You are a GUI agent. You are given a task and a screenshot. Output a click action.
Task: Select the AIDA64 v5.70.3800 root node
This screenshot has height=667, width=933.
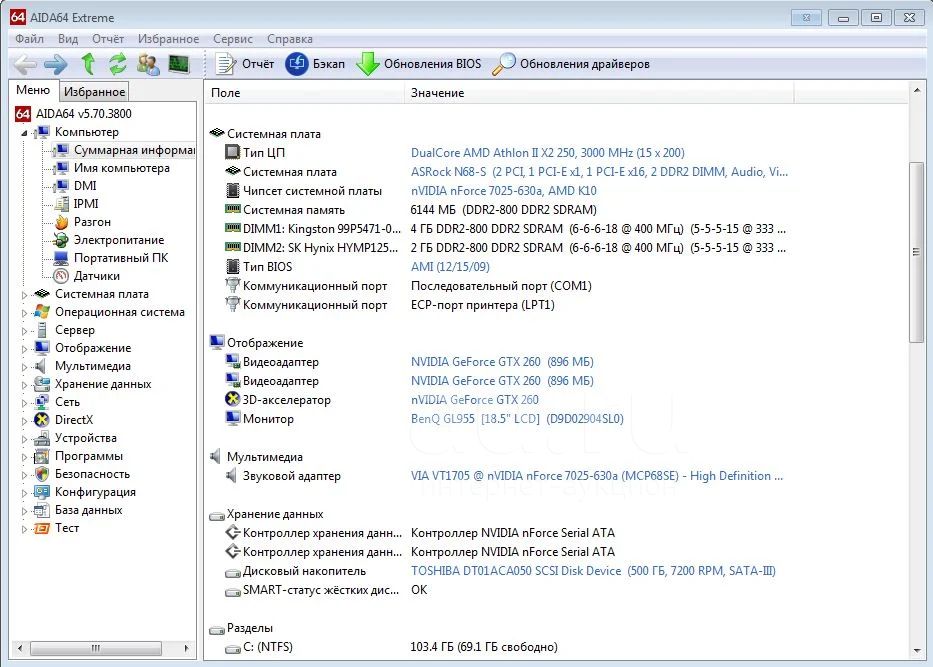[83, 114]
